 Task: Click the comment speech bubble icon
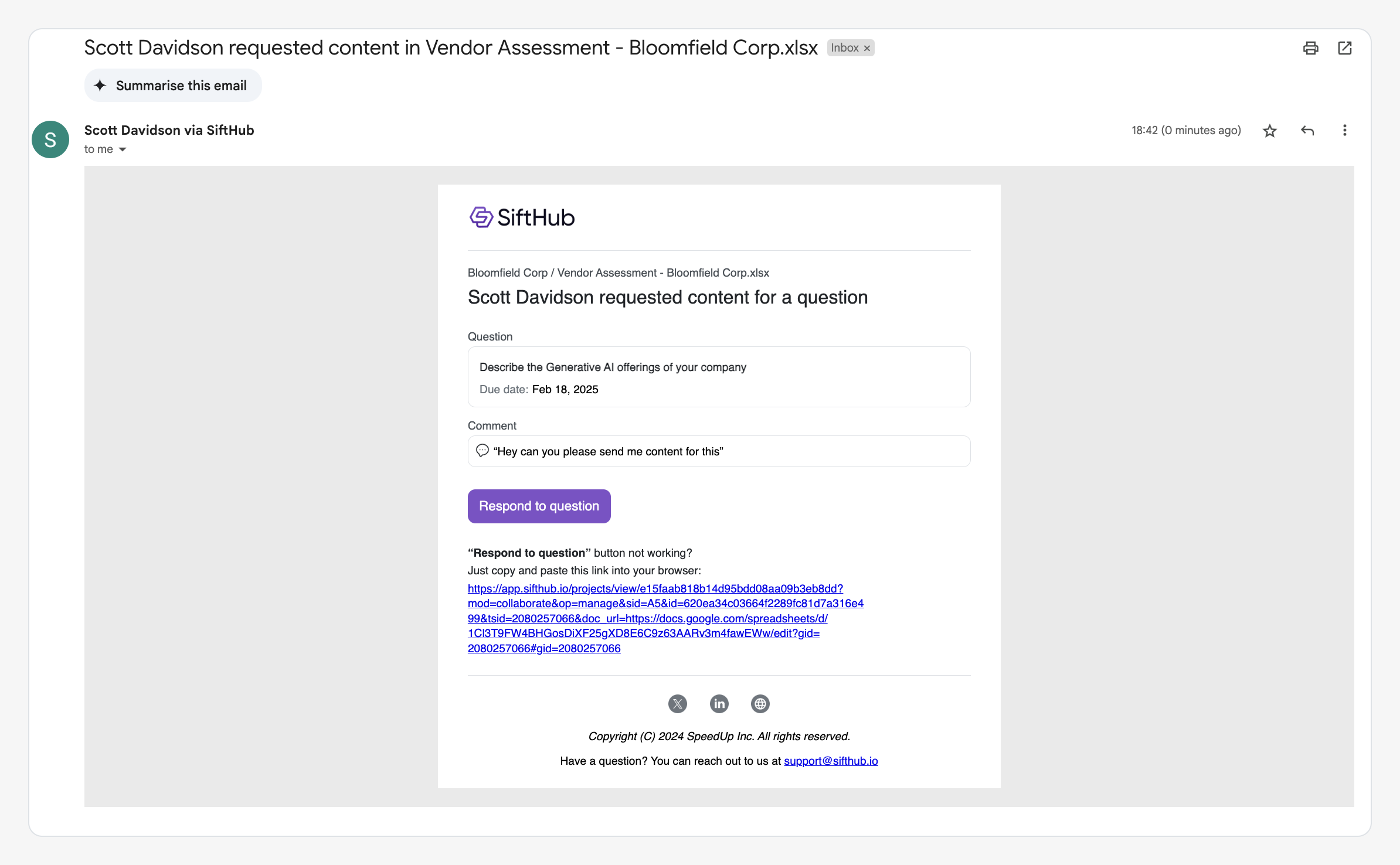pyautogui.click(x=482, y=451)
